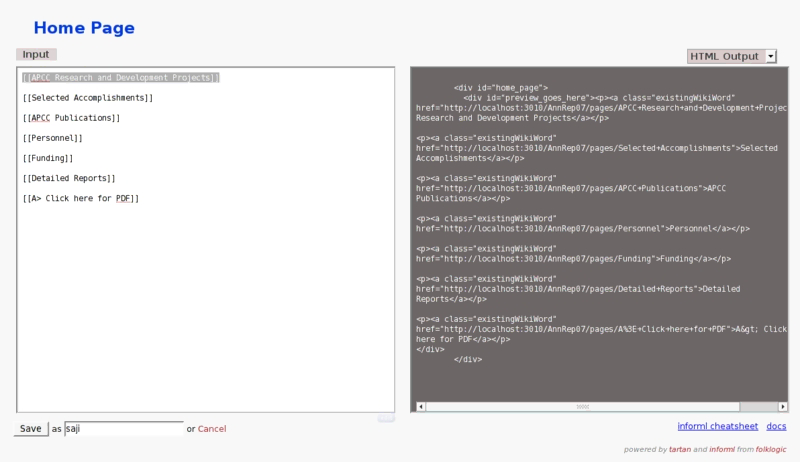Click the Input tab label
800x462 pixels.
point(36,54)
